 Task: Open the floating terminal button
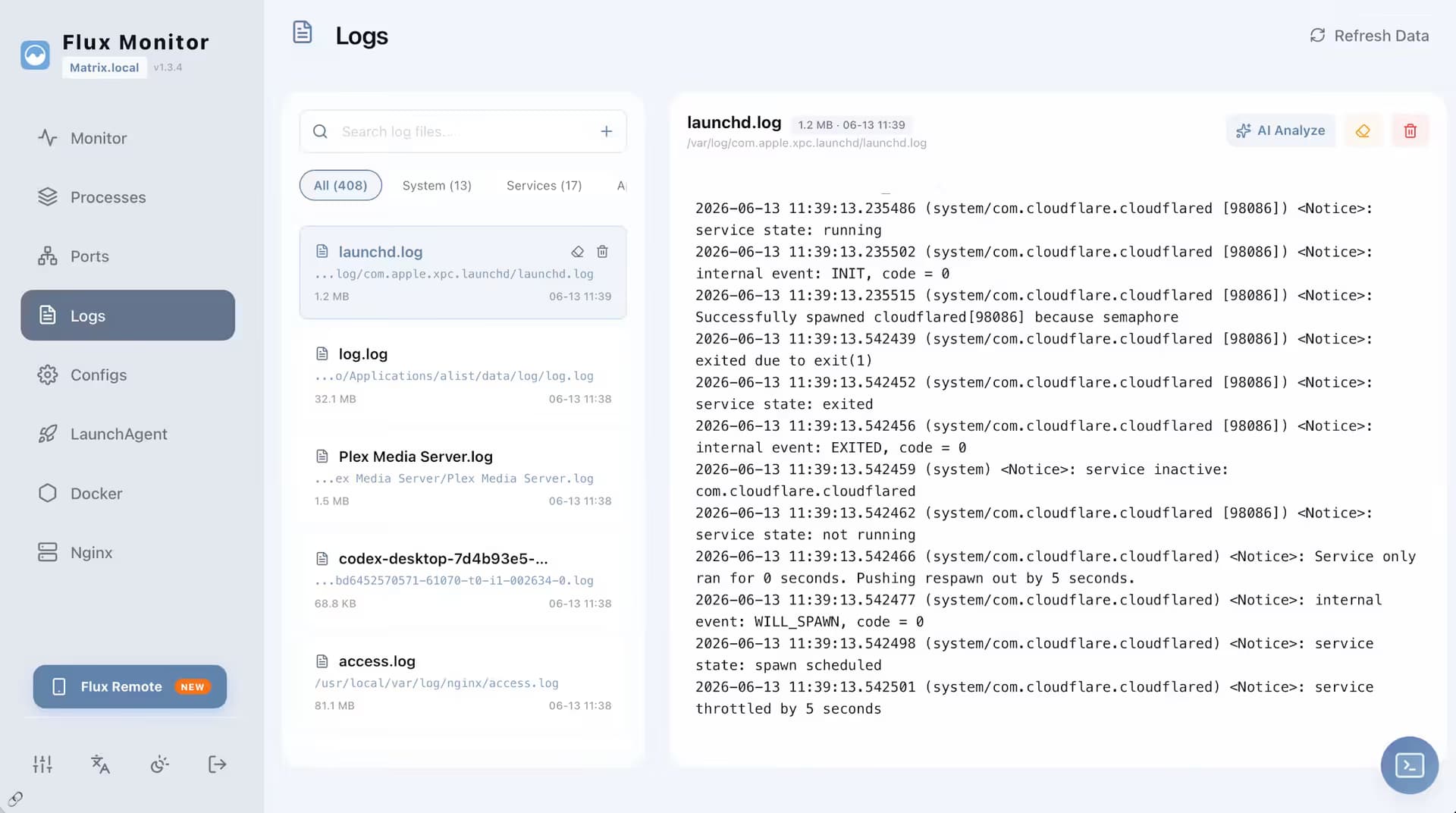point(1410,765)
